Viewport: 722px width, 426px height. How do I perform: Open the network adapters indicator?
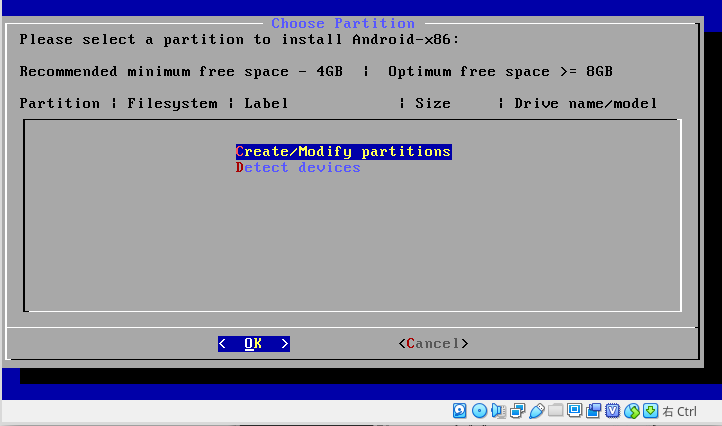[x=517, y=410]
